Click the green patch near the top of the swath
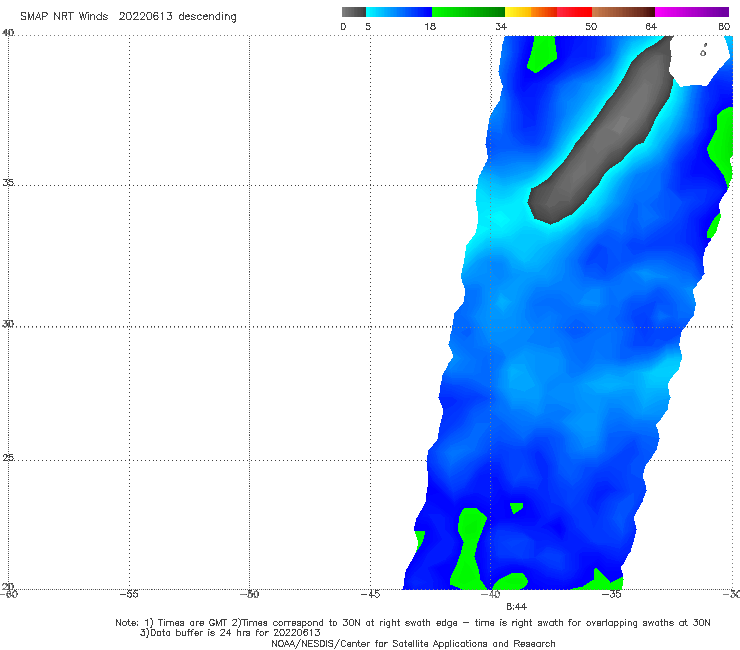740x650 pixels. coord(542,53)
